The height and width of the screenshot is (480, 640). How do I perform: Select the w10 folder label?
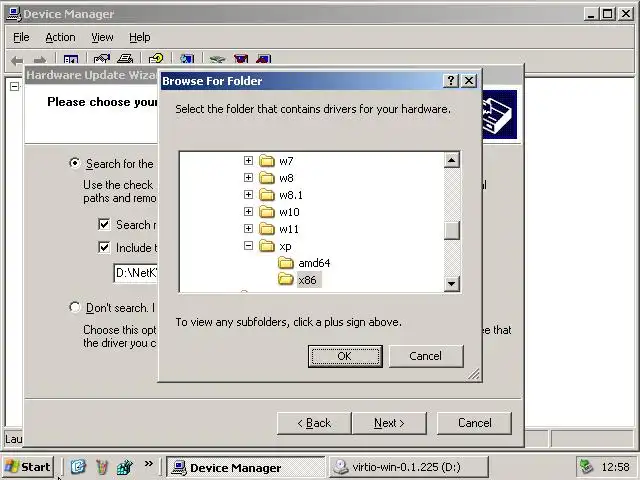coord(289,212)
